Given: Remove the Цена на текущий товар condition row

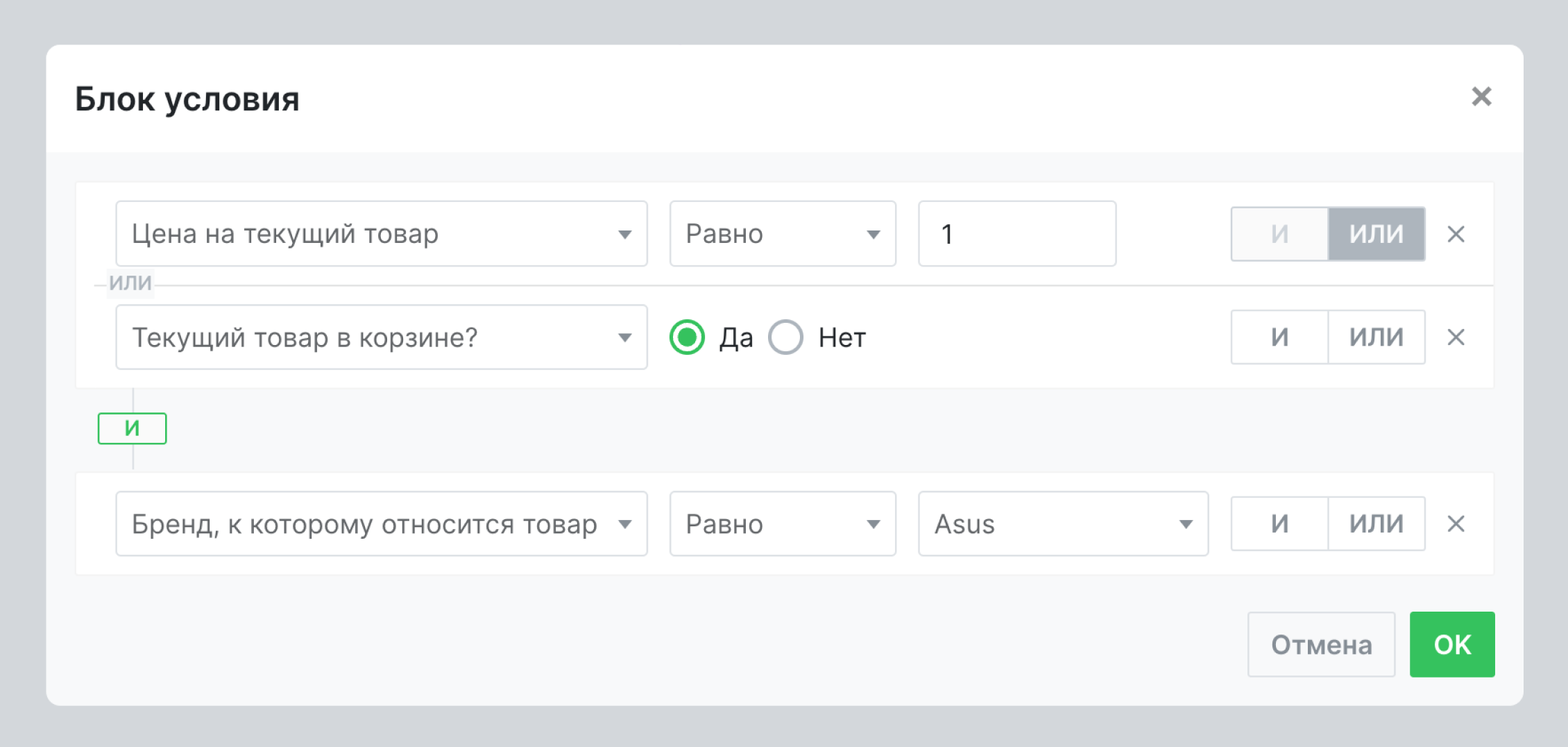Looking at the screenshot, I should point(1456,234).
